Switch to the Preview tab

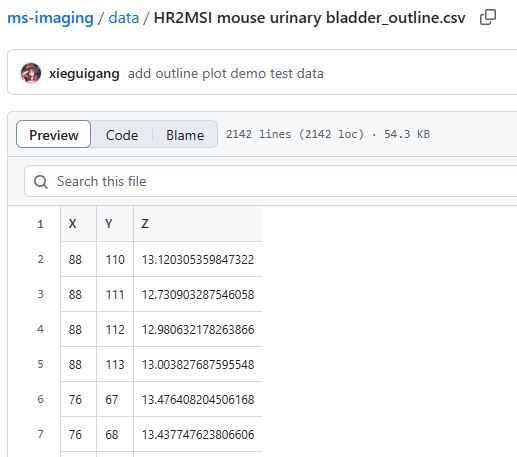pyautogui.click(x=54, y=135)
